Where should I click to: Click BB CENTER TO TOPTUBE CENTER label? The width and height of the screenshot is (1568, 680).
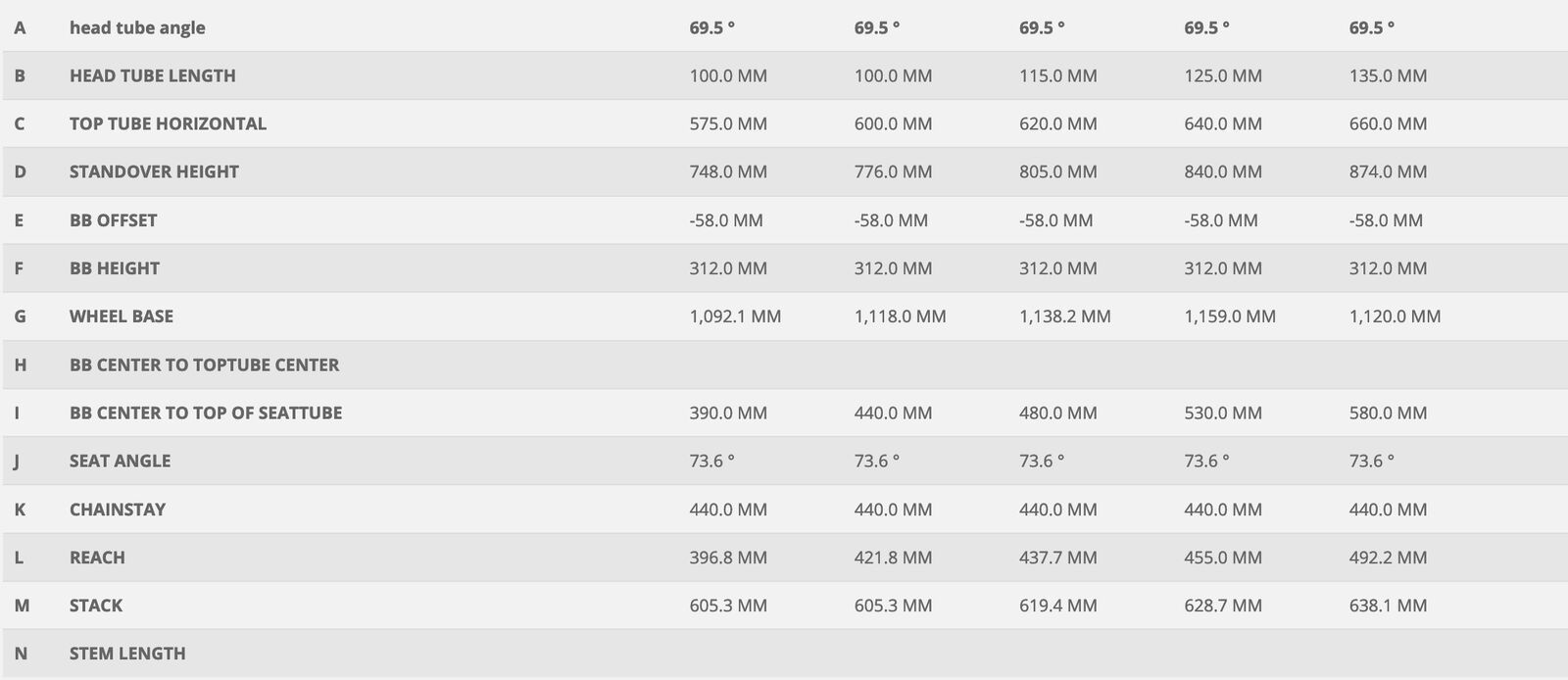tap(204, 364)
